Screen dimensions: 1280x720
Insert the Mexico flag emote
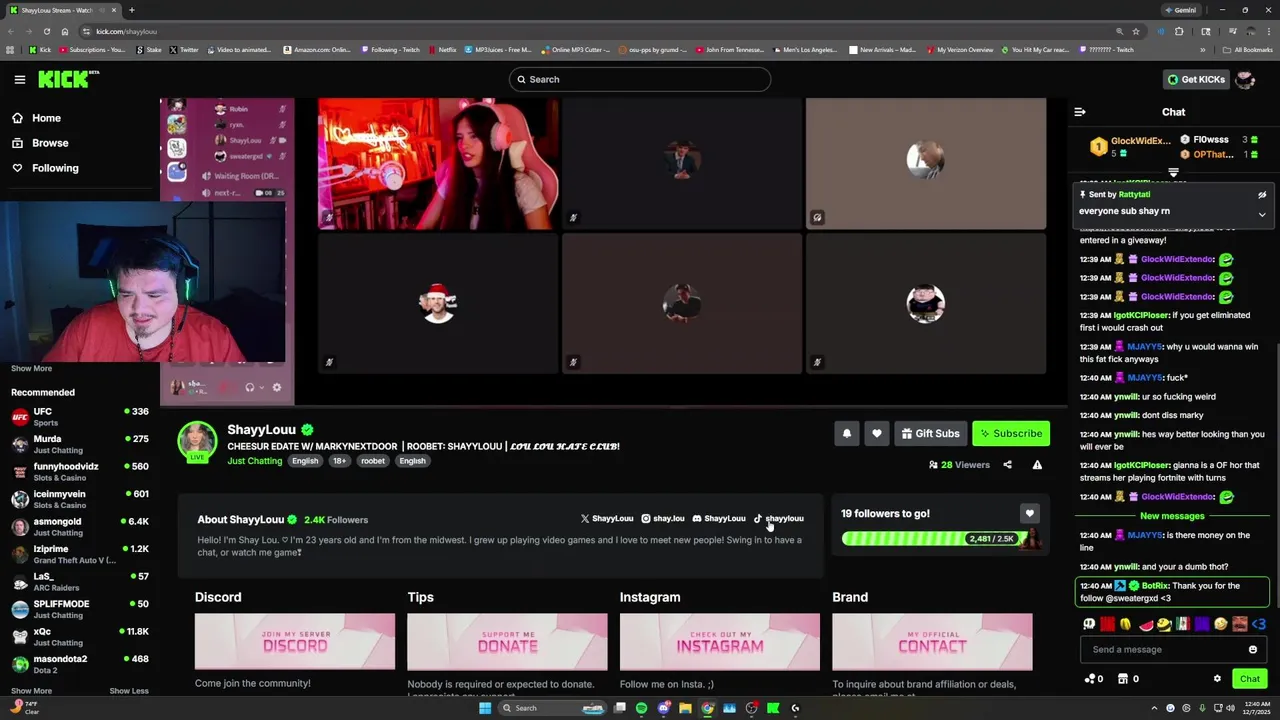pos(1183,625)
